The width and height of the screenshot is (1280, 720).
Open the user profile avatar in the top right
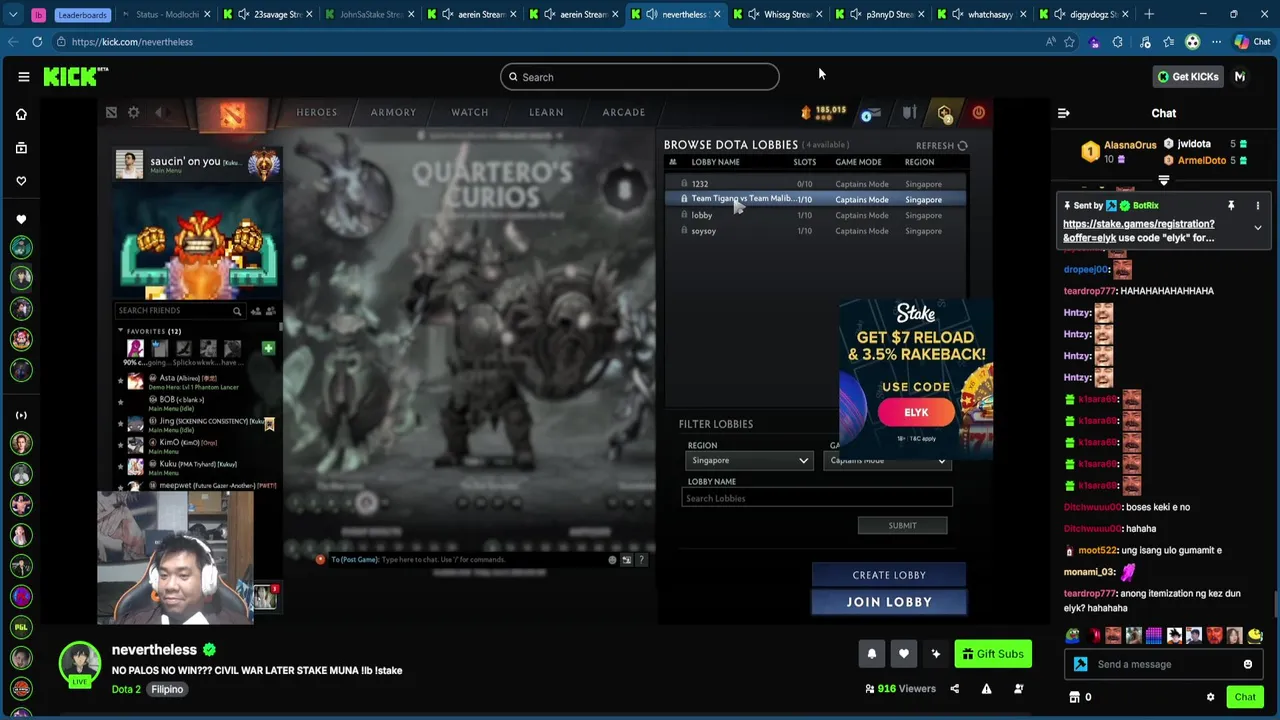tap(1240, 77)
